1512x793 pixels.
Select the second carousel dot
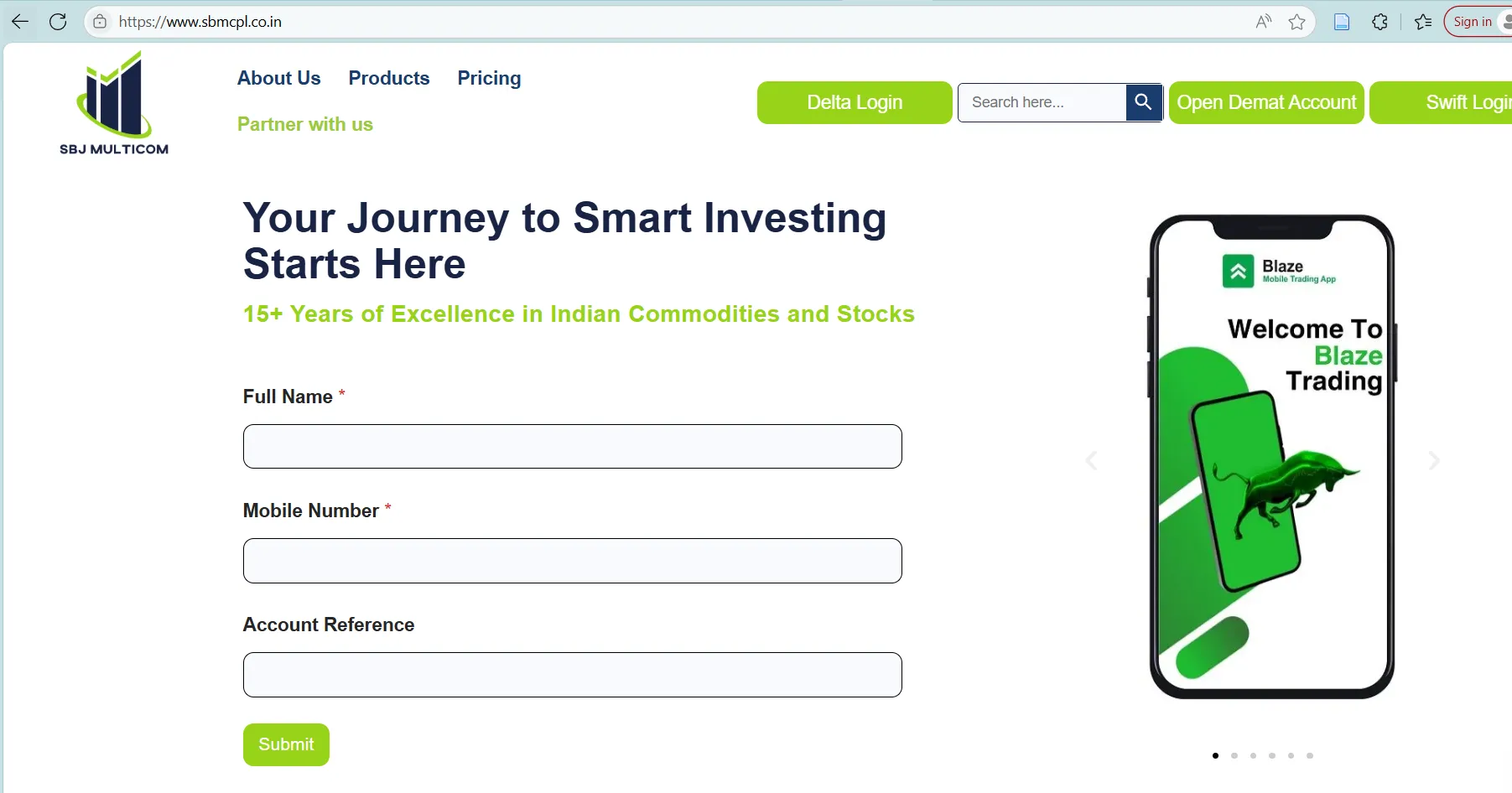click(x=1234, y=756)
